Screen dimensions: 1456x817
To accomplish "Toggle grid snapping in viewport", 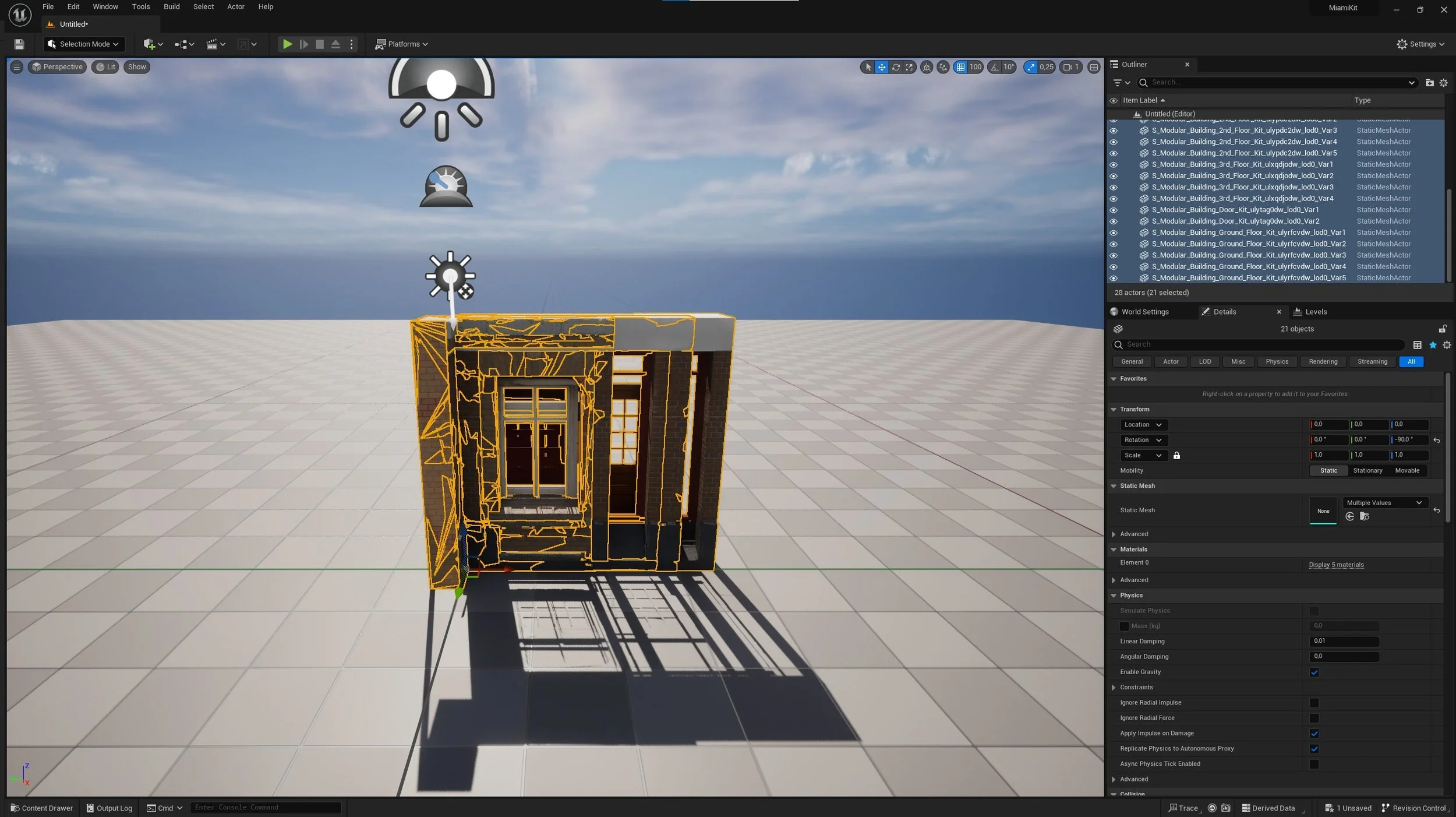I will point(960,67).
